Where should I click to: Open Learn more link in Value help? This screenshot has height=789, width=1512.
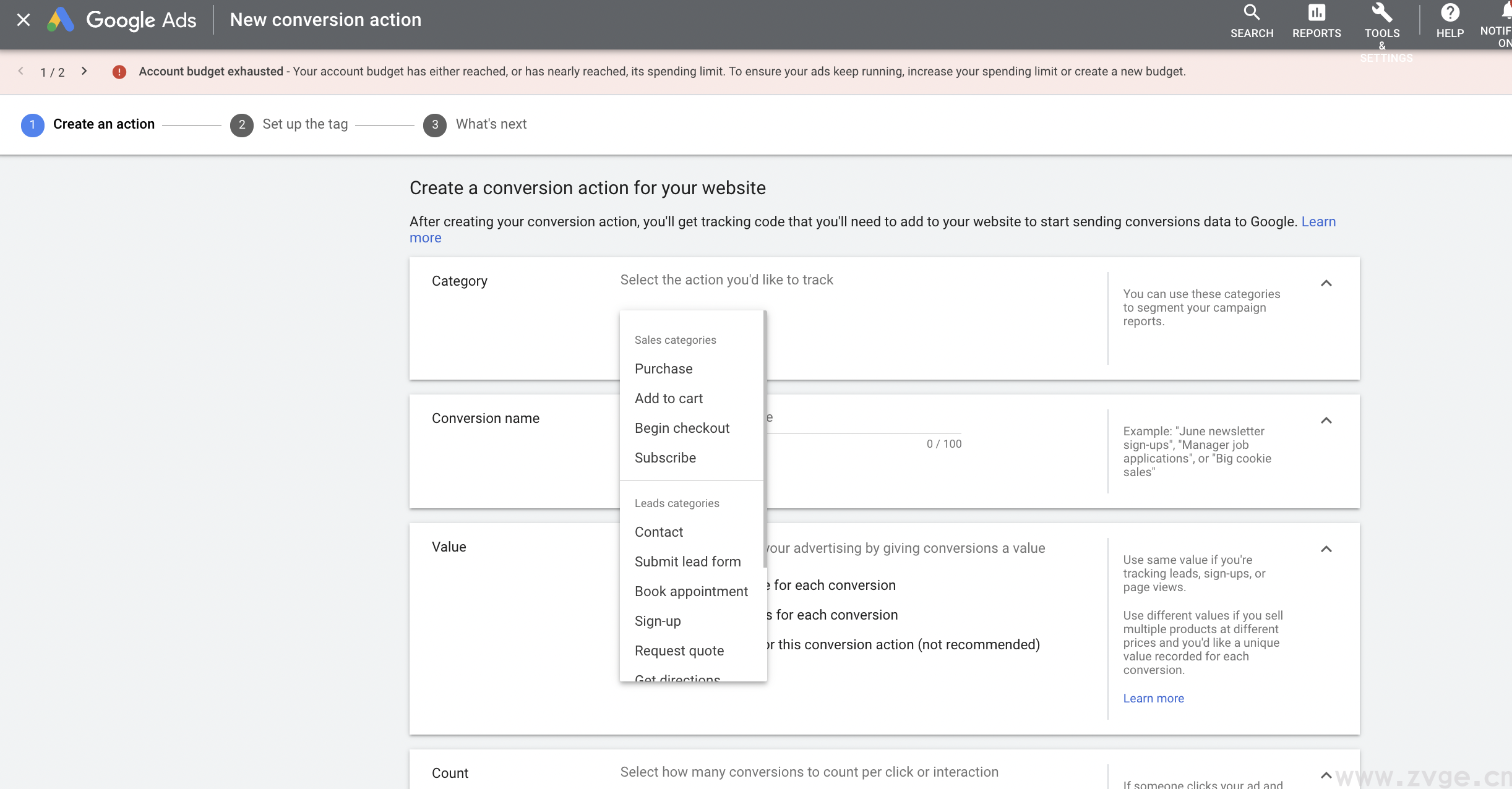pos(1153,698)
